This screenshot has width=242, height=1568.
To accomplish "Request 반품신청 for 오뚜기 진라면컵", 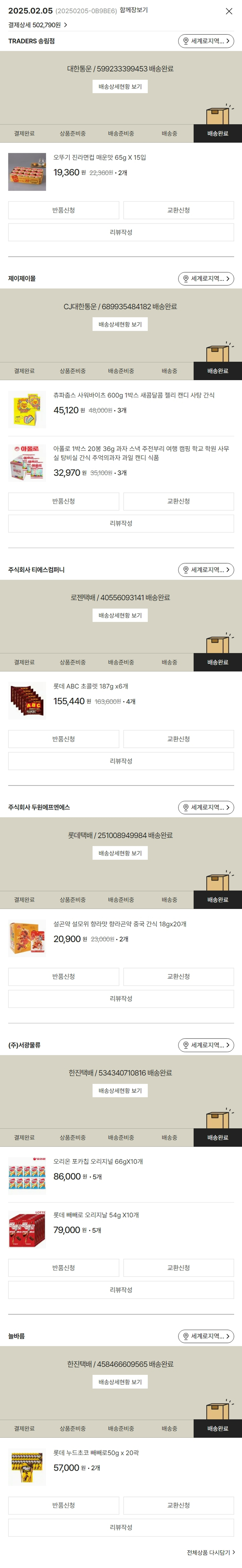I will coord(63,210).
